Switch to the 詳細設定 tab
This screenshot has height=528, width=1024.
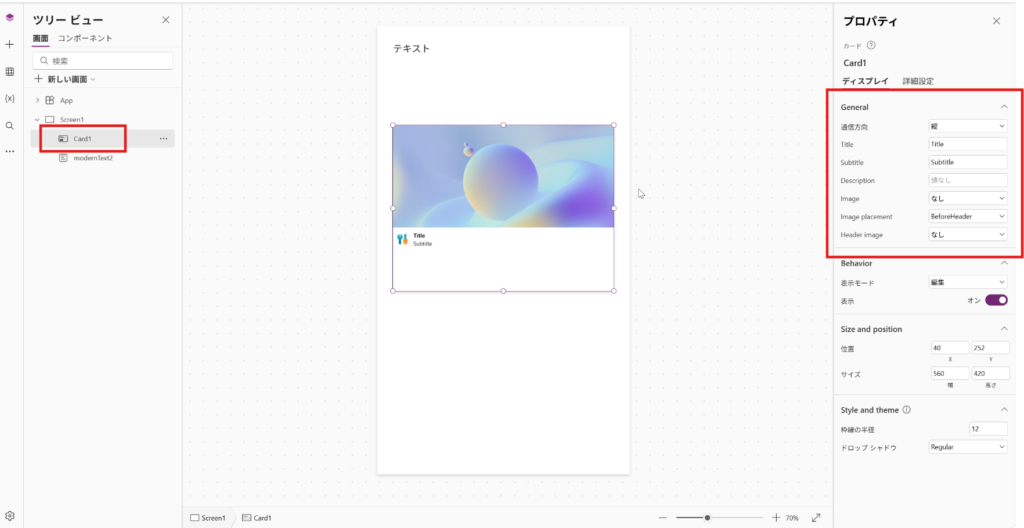point(918,81)
